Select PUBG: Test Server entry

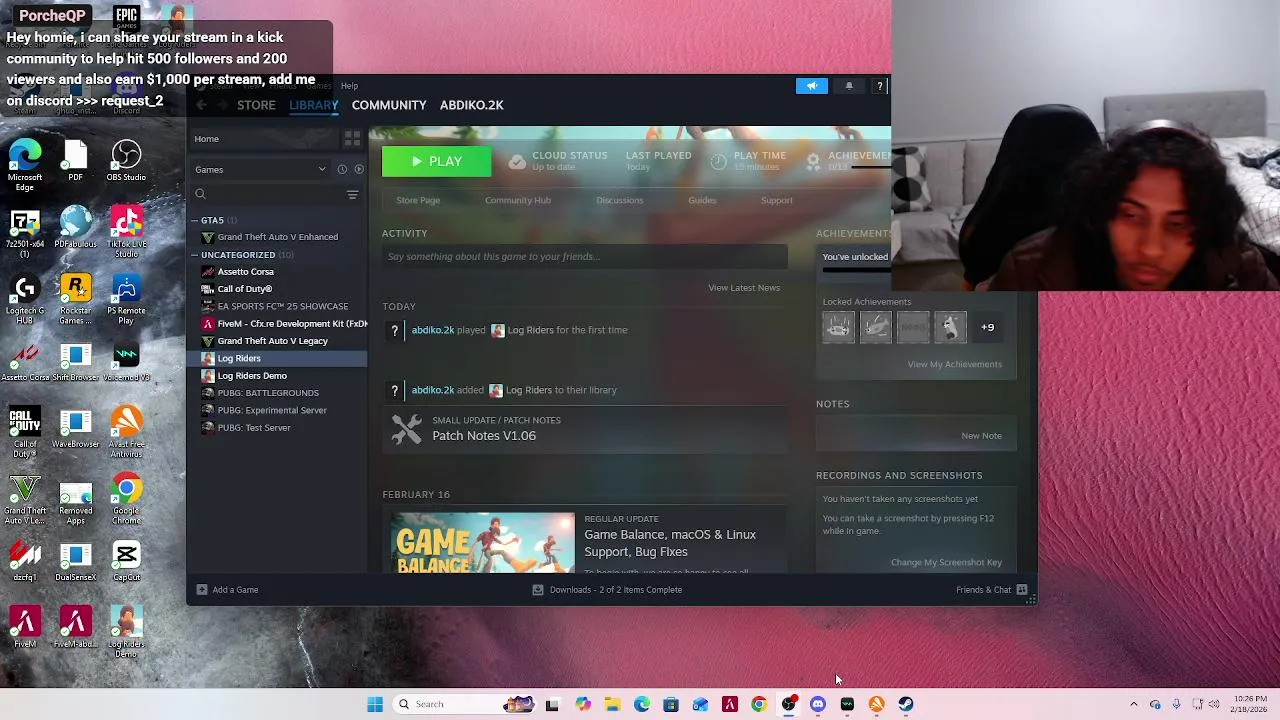click(x=254, y=428)
